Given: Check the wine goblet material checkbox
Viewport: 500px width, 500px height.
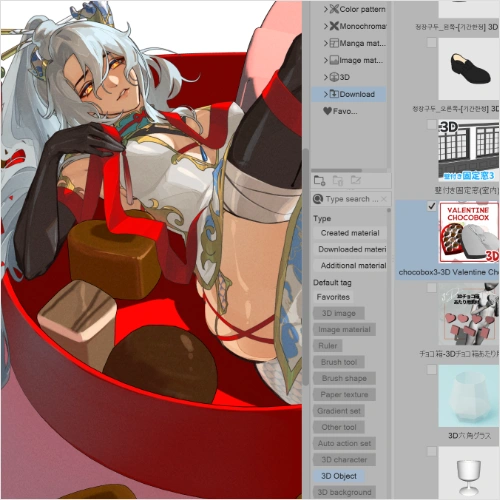Looking at the screenshot, I should click(x=432, y=452).
